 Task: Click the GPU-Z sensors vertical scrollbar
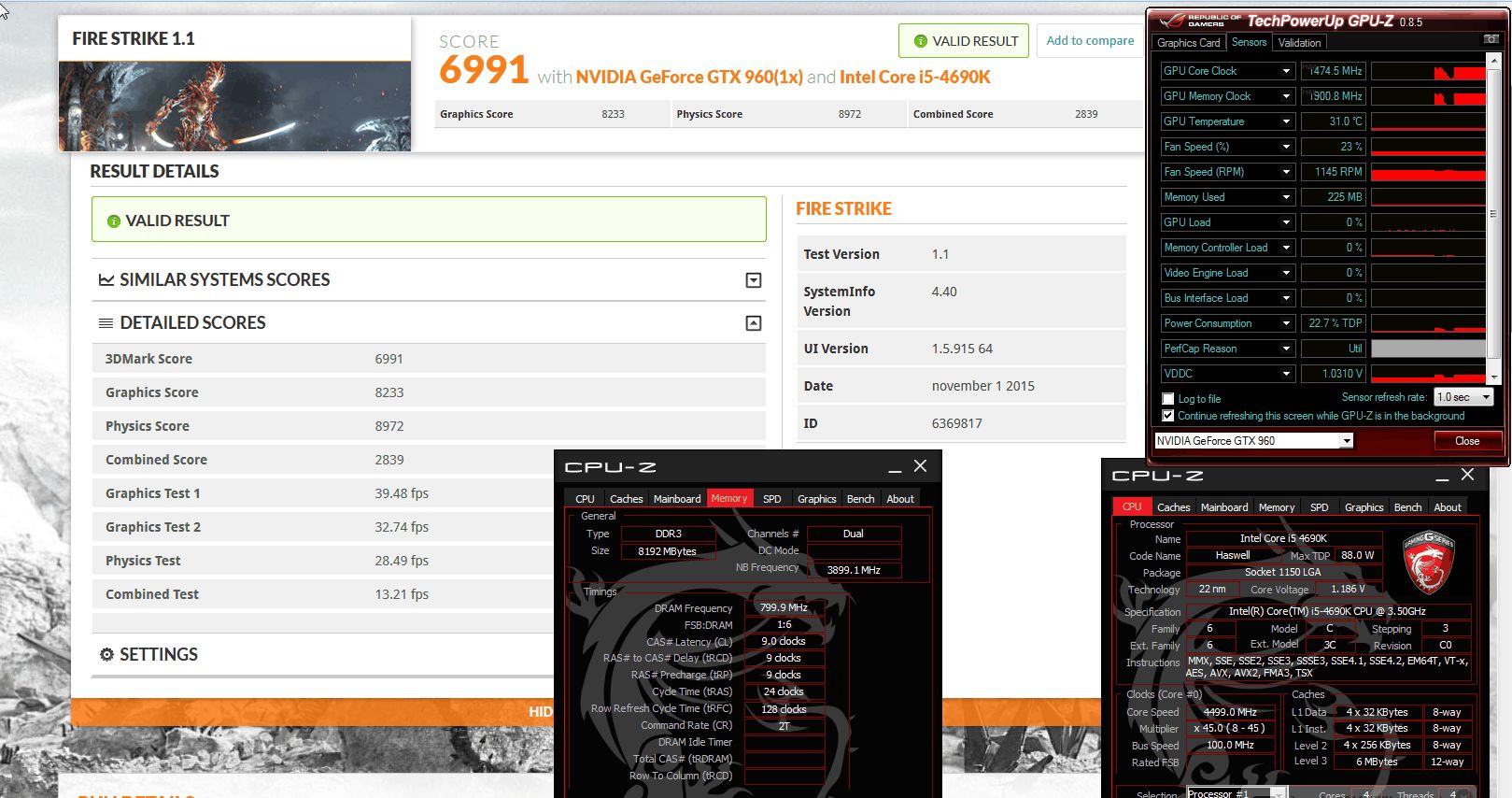click(x=1493, y=213)
